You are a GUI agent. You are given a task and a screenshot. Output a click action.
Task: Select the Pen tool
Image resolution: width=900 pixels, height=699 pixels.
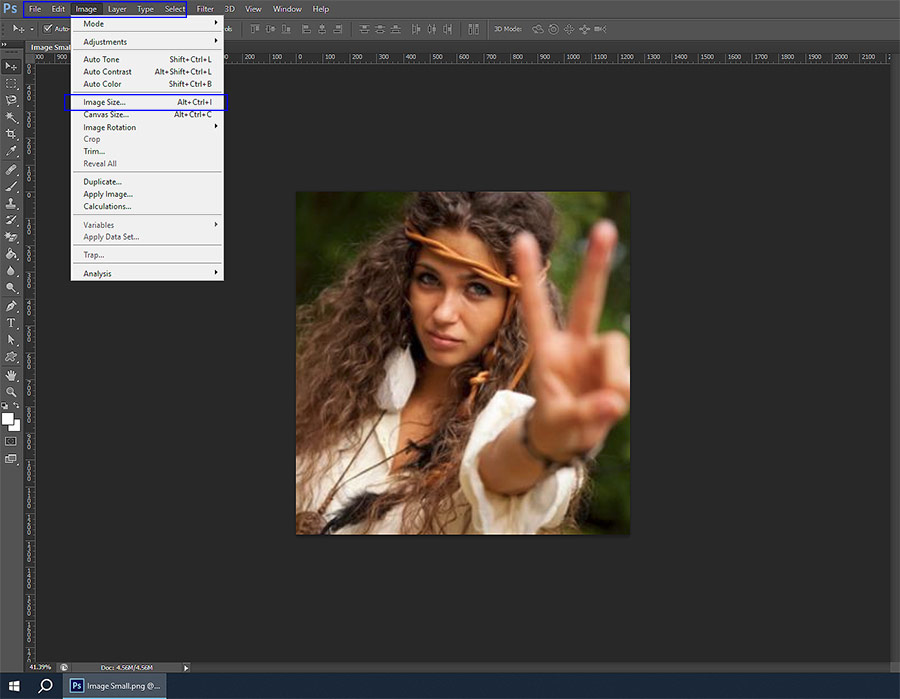click(x=12, y=305)
